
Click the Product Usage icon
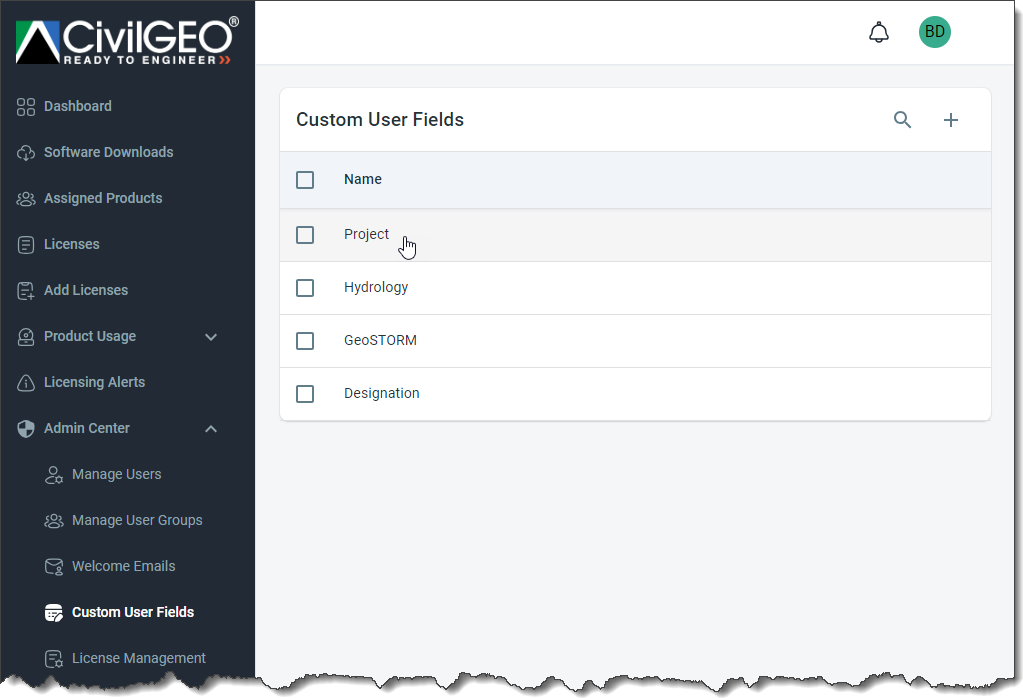tap(25, 337)
